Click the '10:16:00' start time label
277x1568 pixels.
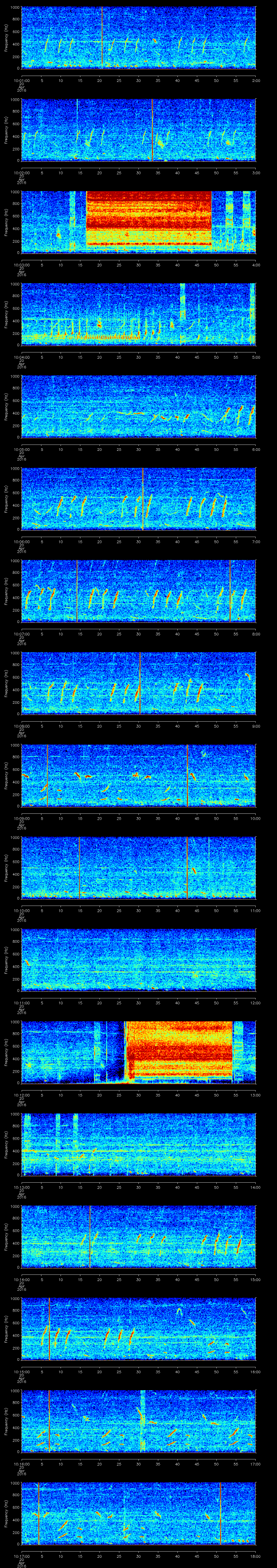pos(21,1464)
